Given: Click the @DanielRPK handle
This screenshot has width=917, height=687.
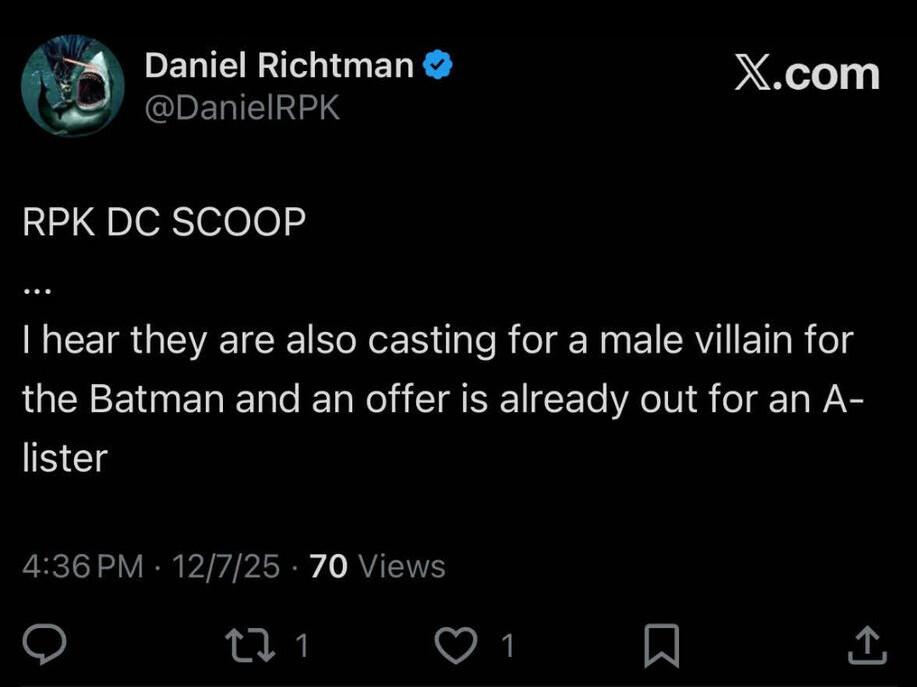Looking at the screenshot, I should coord(242,107).
